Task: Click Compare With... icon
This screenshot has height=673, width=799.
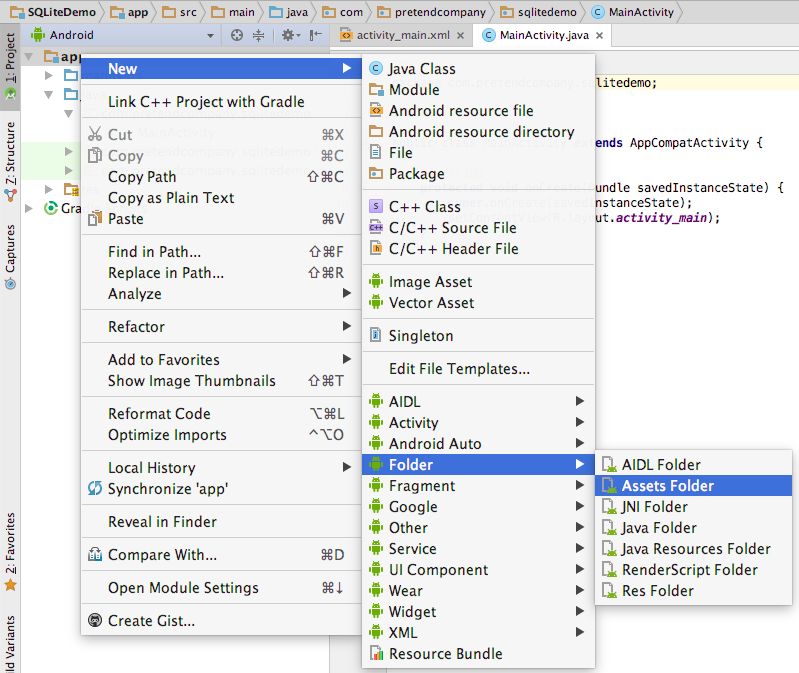Action: tap(95, 554)
